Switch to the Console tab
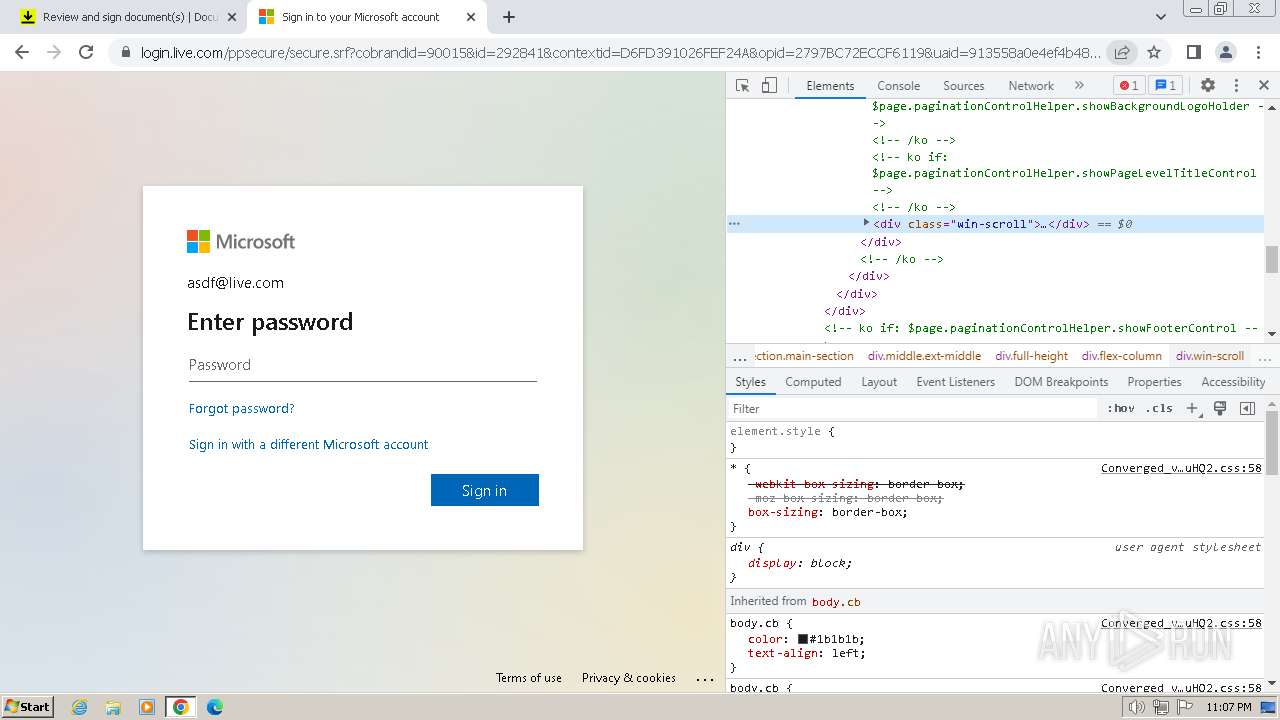 [x=898, y=86]
